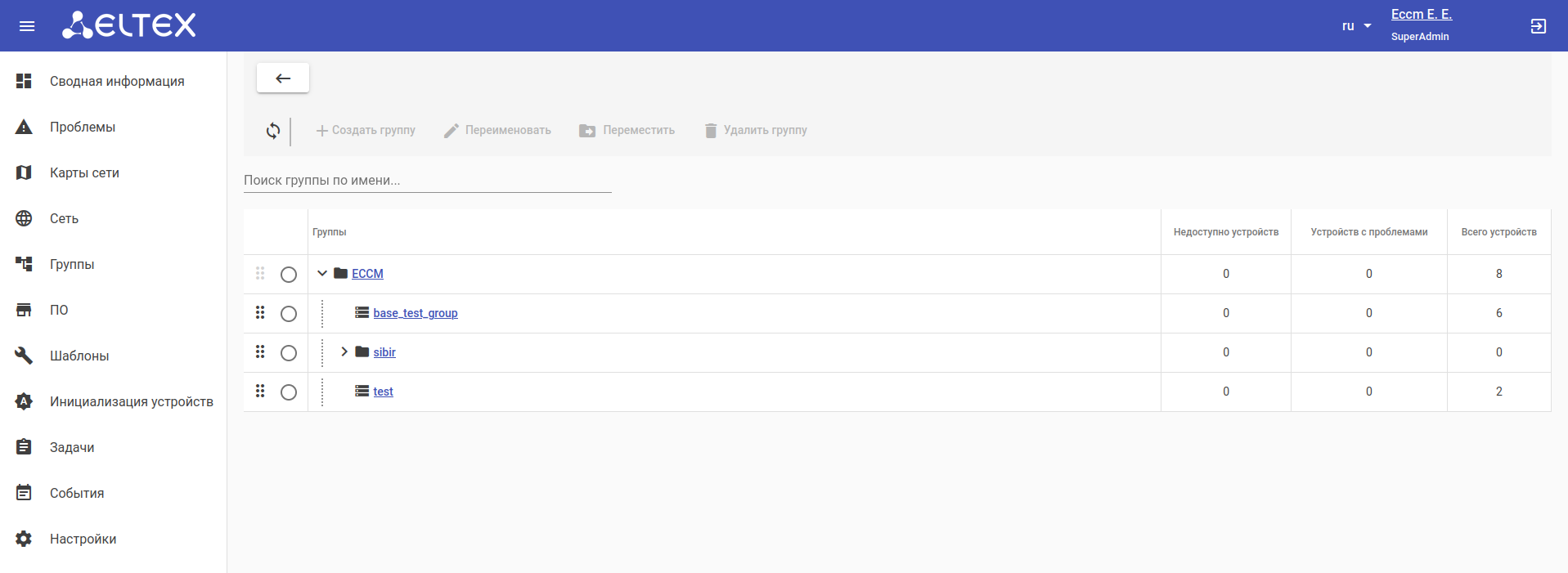Select the ECCM group radio button
This screenshot has width=1568, height=573.
coord(289,275)
